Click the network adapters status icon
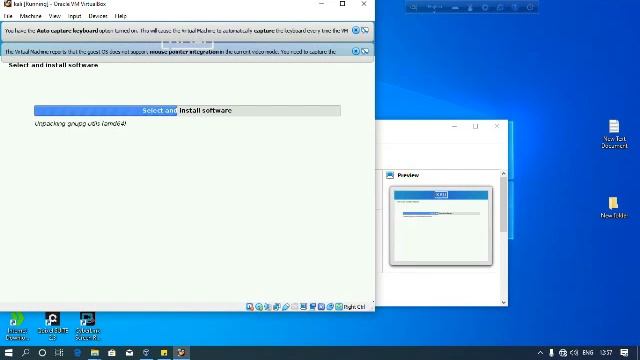This screenshot has height=360, width=640. [277, 307]
